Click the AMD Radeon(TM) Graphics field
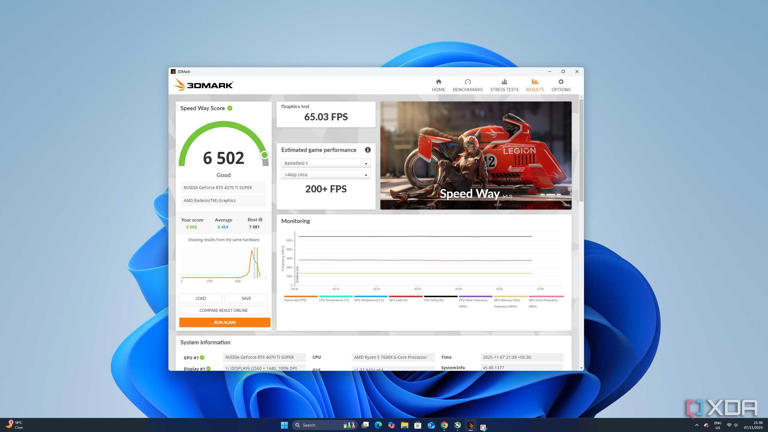This screenshot has width=768, height=432. point(223,200)
